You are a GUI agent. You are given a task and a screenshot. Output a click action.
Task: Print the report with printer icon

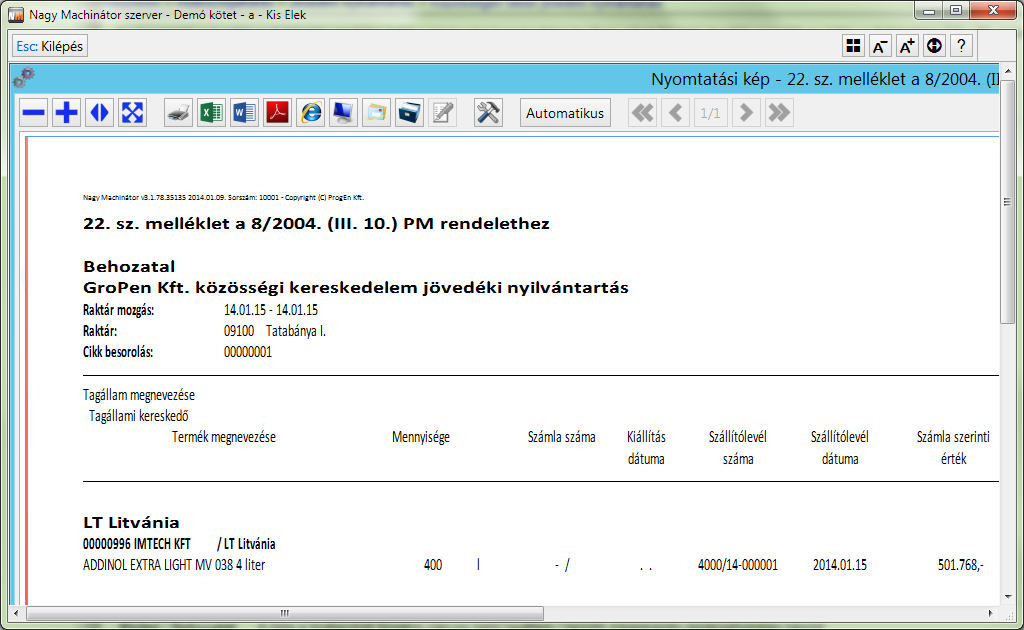coord(178,113)
